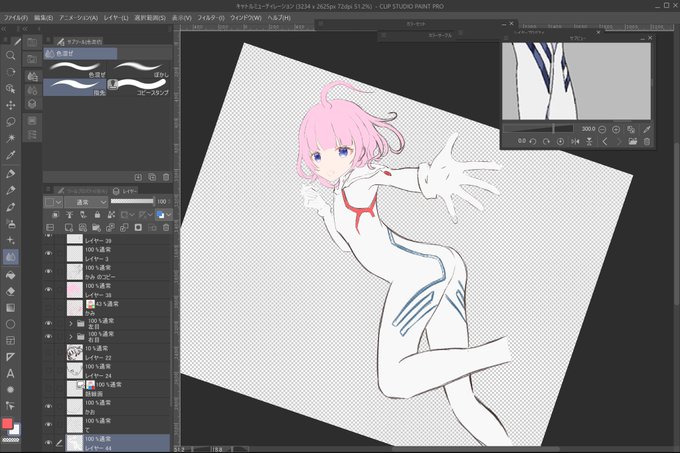Select the Operation object tool
This screenshot has width=680, height=453.
[x=10, y=88]
